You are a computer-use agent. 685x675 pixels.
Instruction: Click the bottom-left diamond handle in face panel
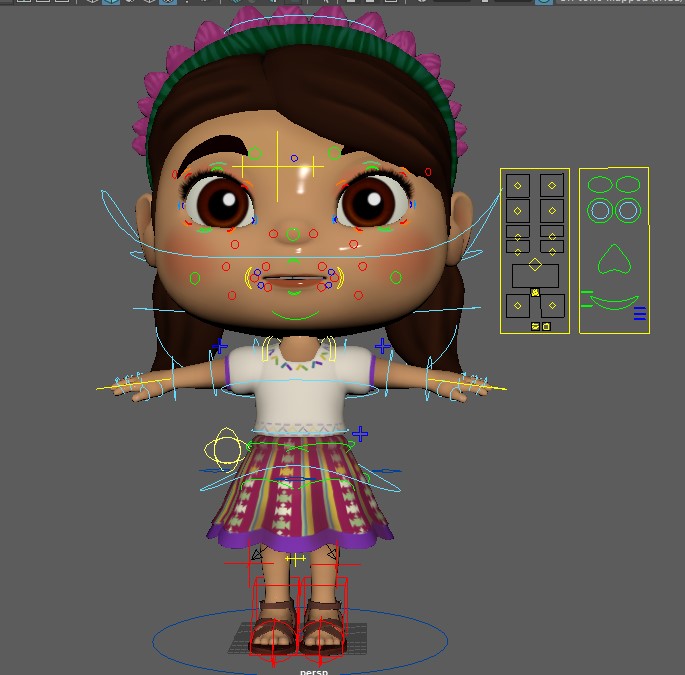coord(518,305)
